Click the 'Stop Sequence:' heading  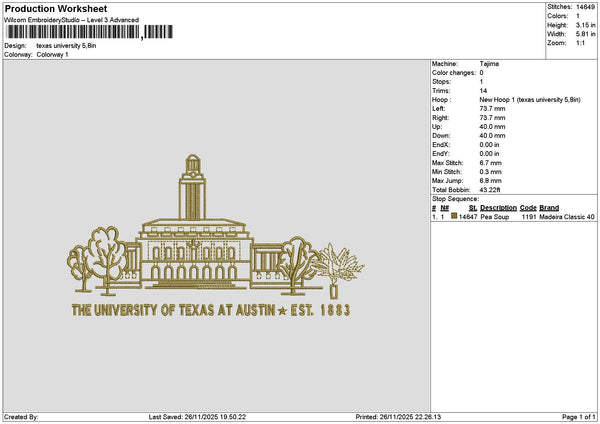[x=455, y=199]
